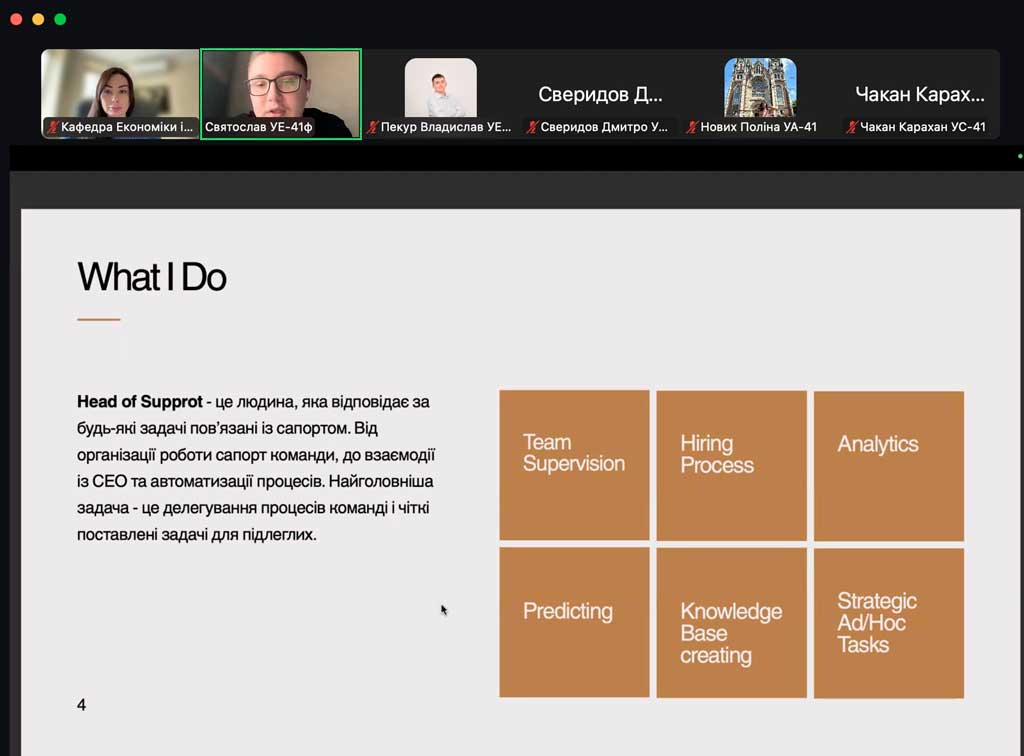Click Пекур Владислав profile photo
The width and height of the screenshot is (1024, 756).
click(440, 87)
